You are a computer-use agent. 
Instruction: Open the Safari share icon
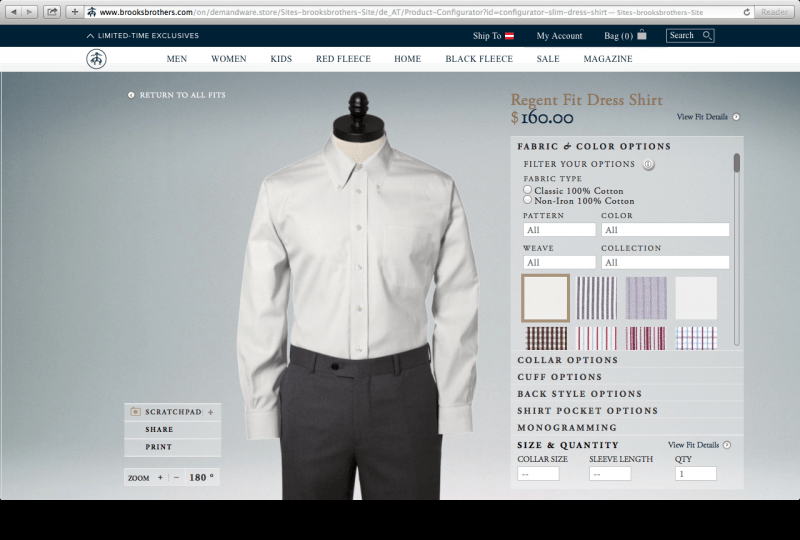52,12
